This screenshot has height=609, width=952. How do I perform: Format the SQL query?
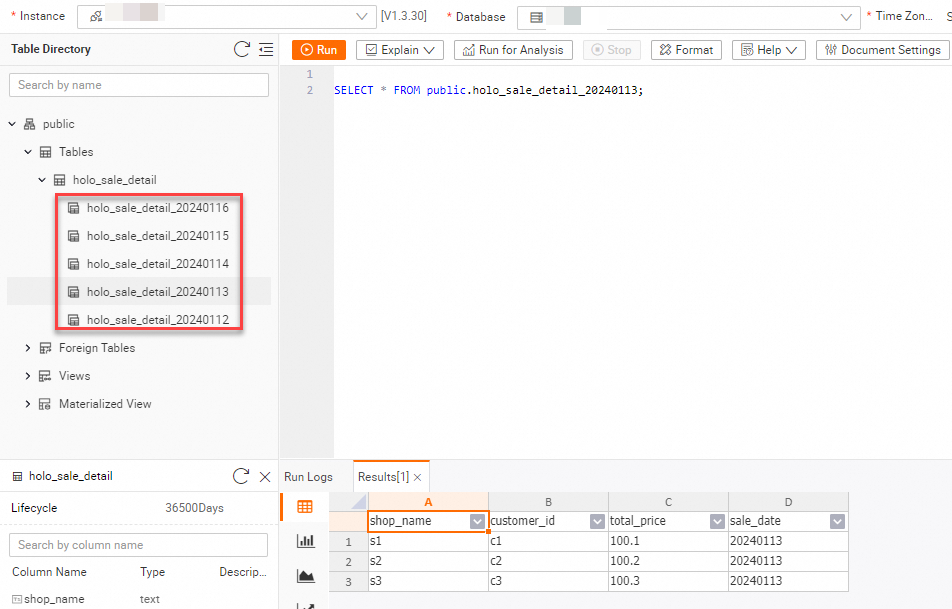[686, 49]
